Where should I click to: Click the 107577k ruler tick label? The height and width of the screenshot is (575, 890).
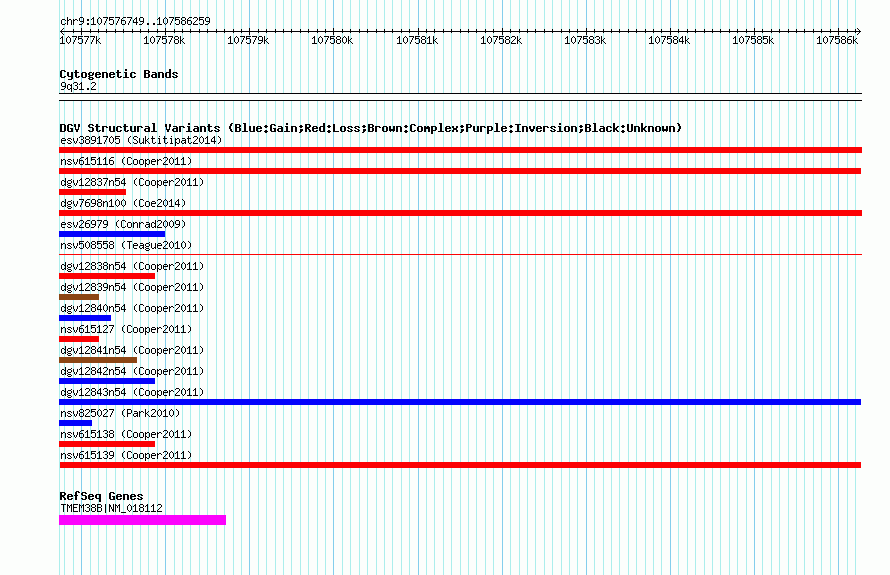[x=80, y=40]
